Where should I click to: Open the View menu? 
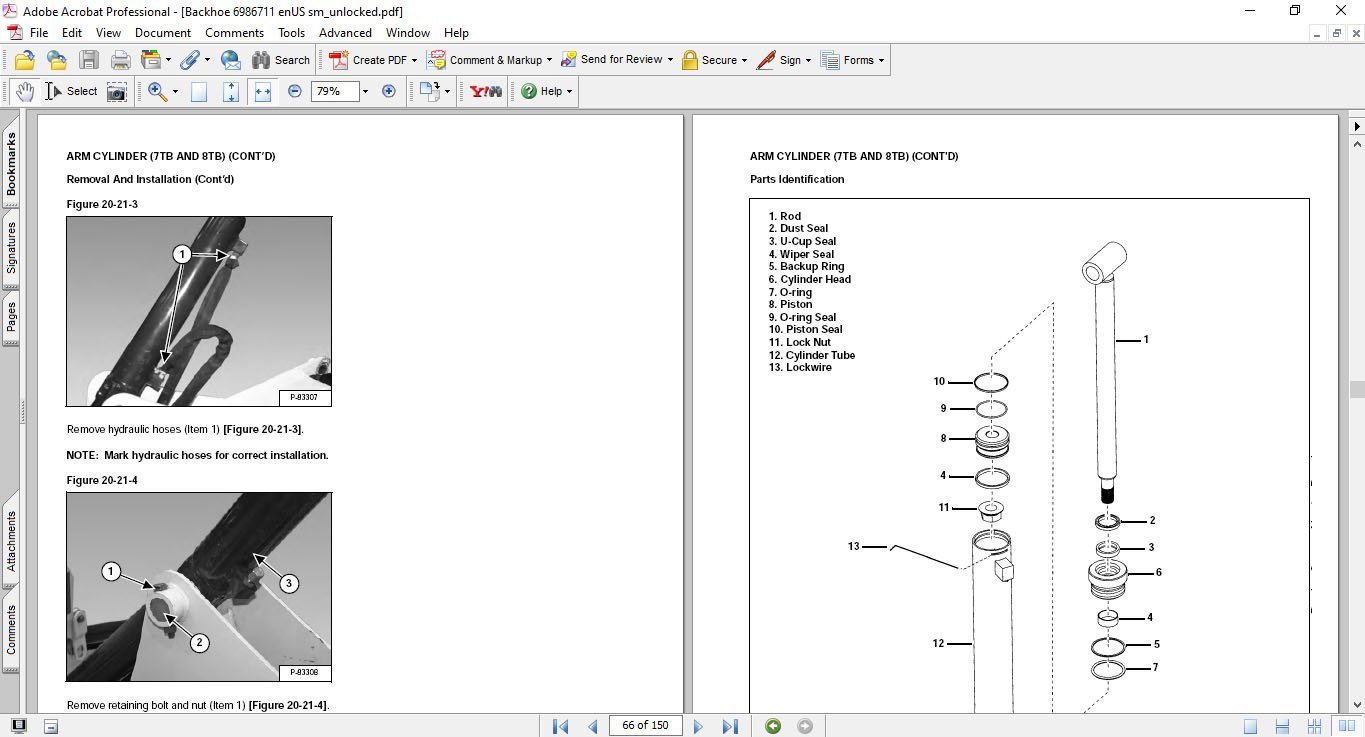click(108, 33)
